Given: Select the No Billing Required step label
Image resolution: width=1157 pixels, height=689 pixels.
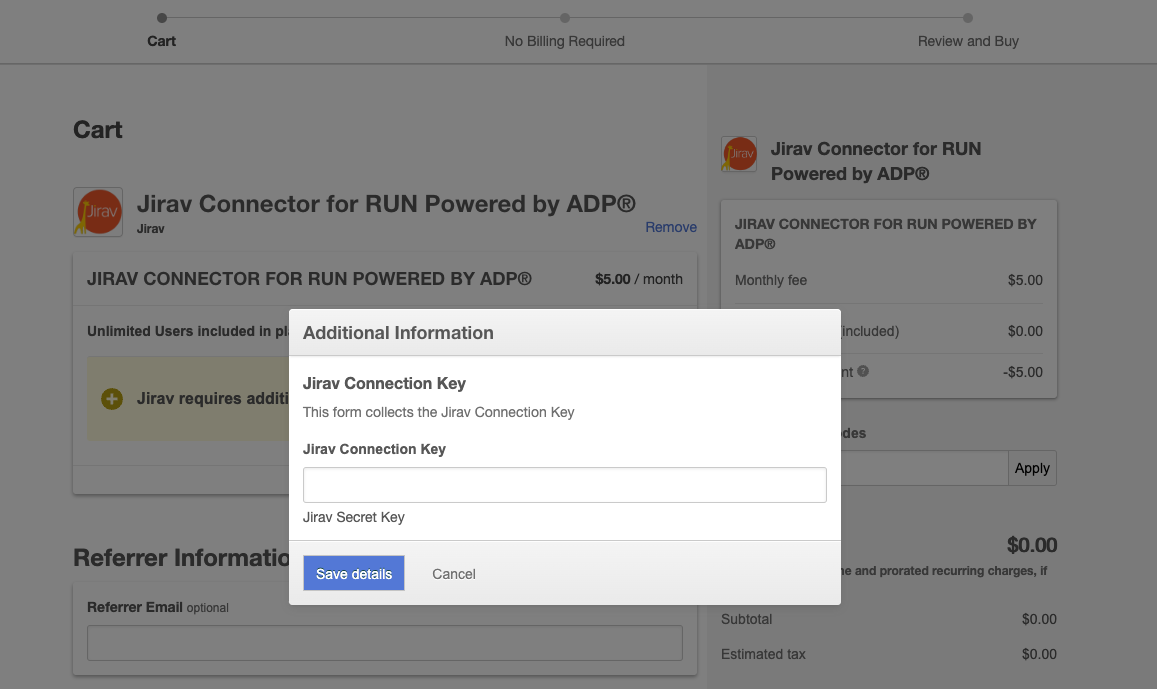Looking at the screenshot, I should coord(564,41).
